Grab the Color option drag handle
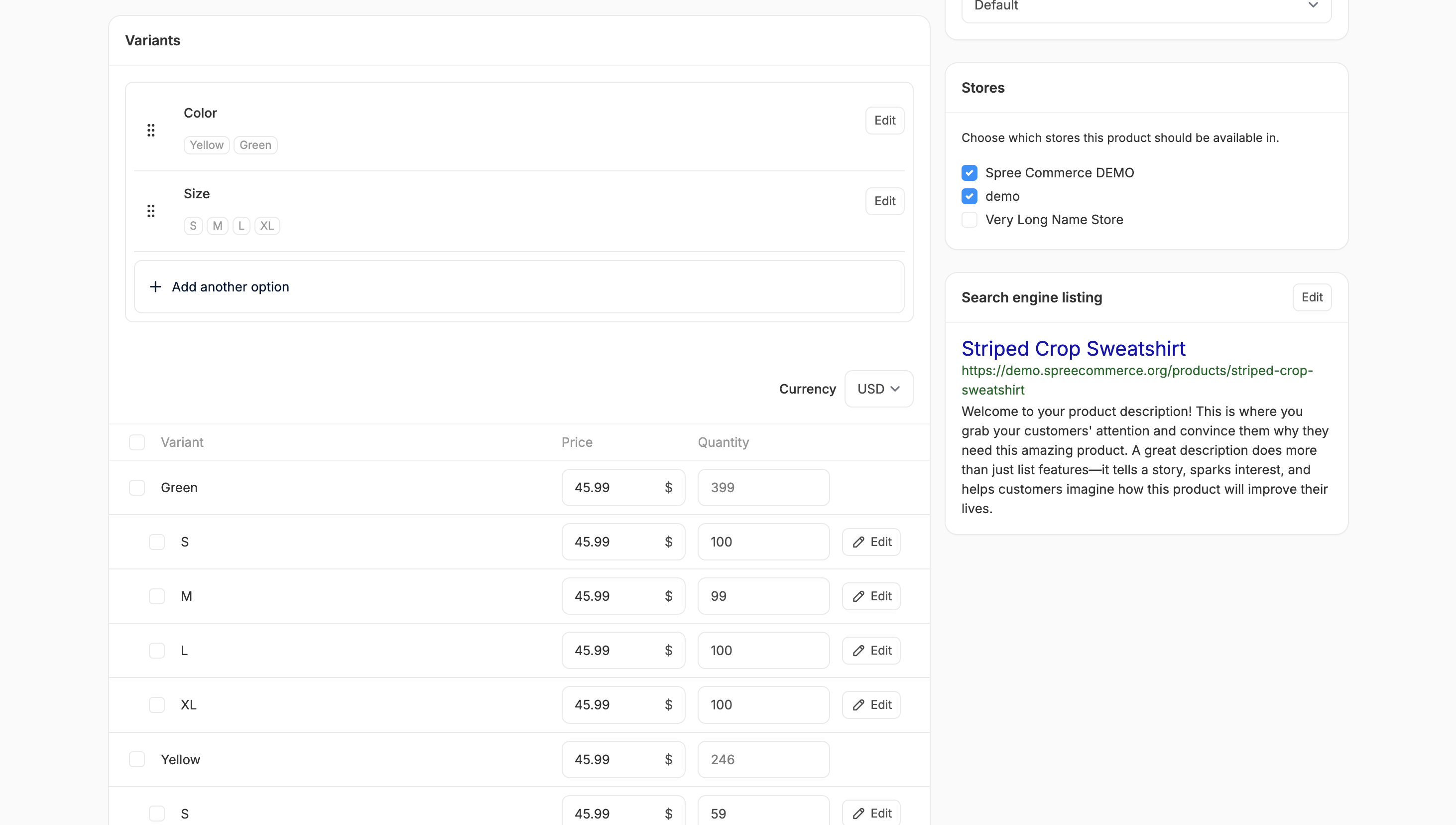This screenshot has height=825, width=1456. pos(151,131)
